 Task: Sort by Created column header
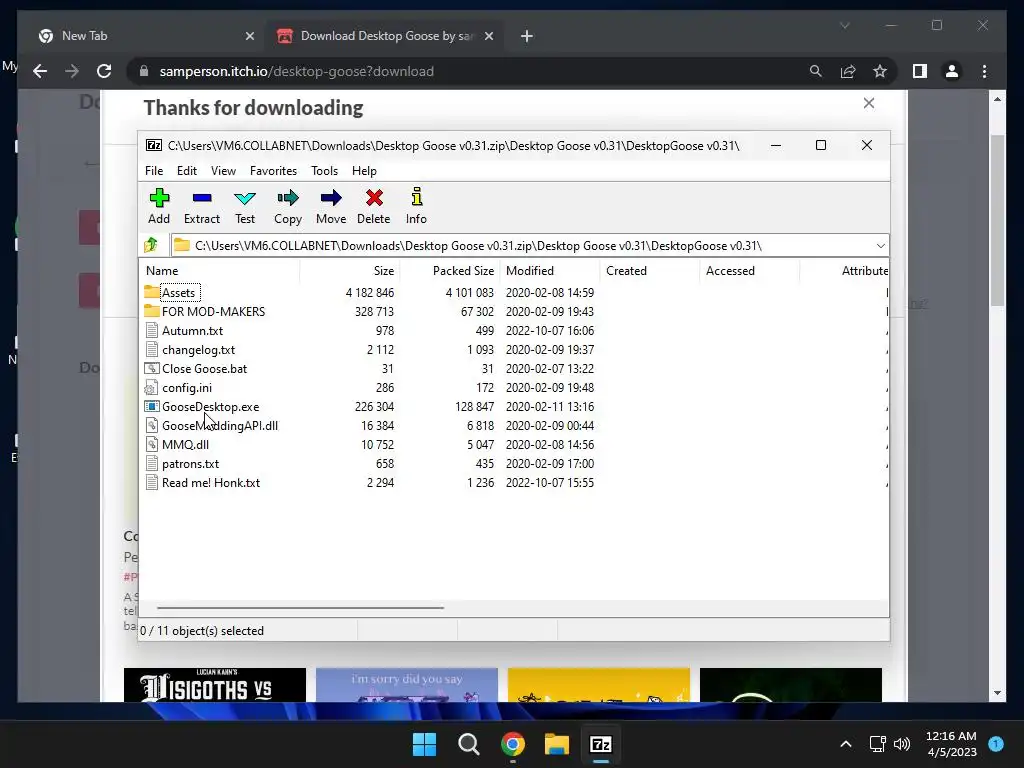[x=650, y=270]
